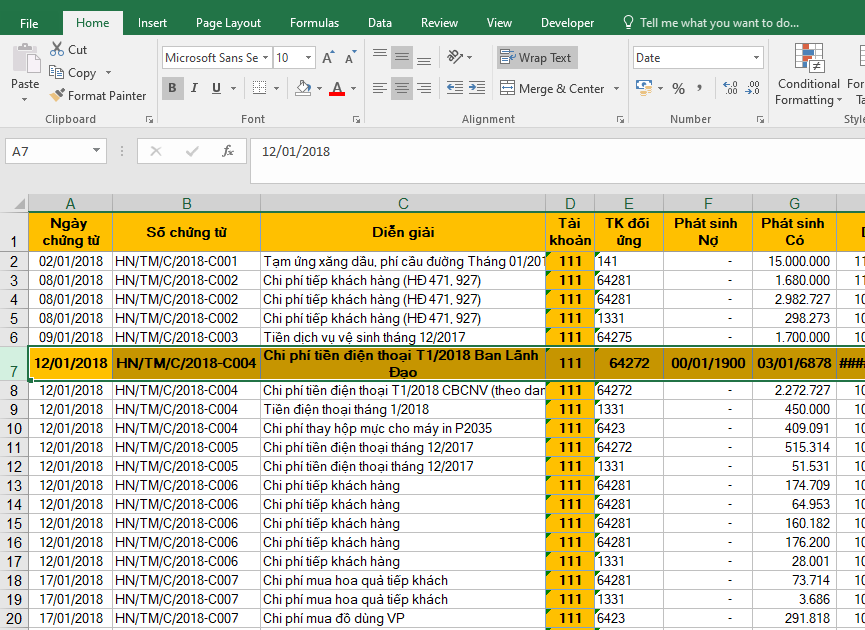Click the Insert Function fx icon
This screenshot has height=630, width=865.
tap(228, 151)
